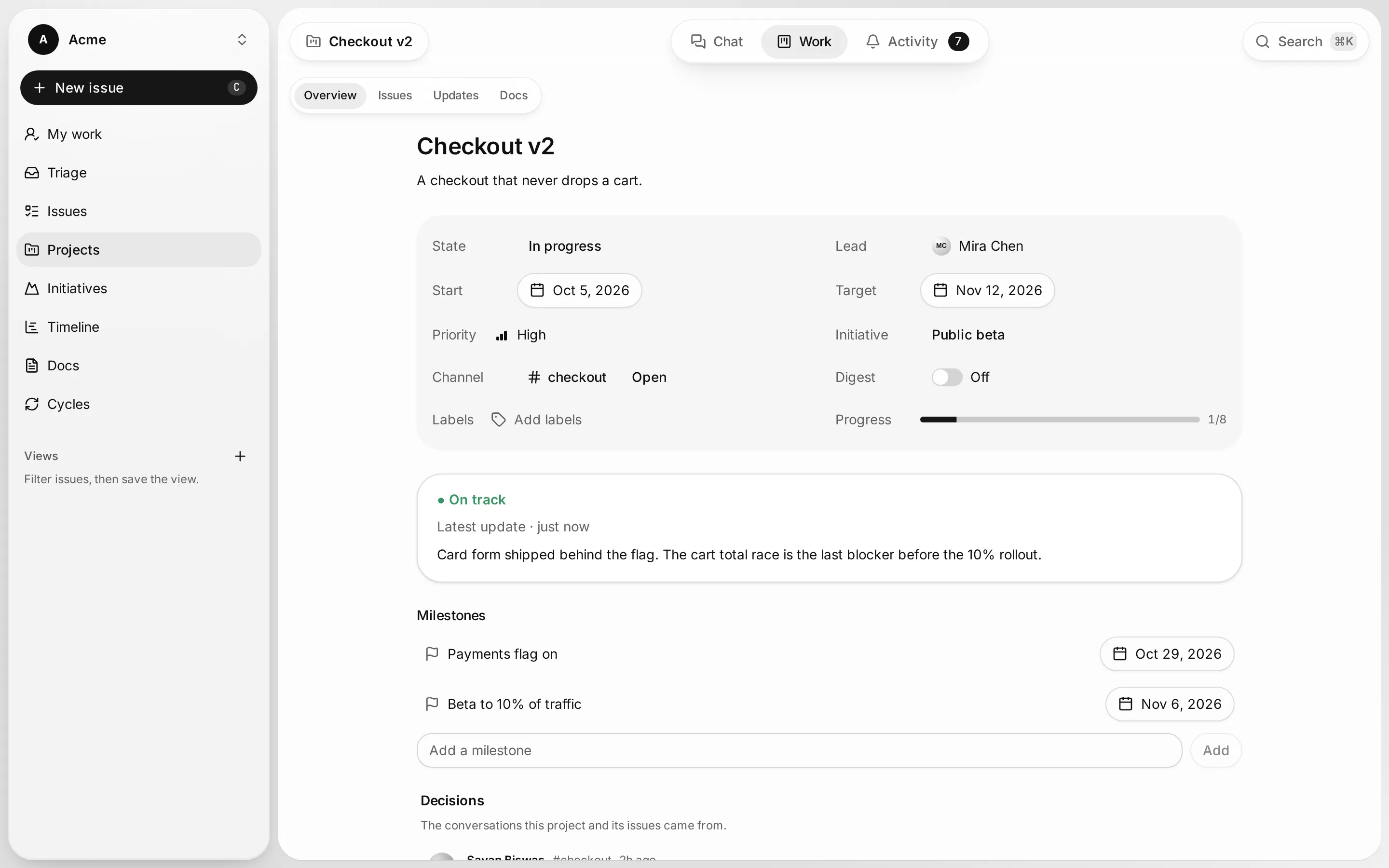The width and height of the screenshot is (1389, 868).
Task: Change Payments flag on date Oct 29, 2026
Action: click(1166, 654)
